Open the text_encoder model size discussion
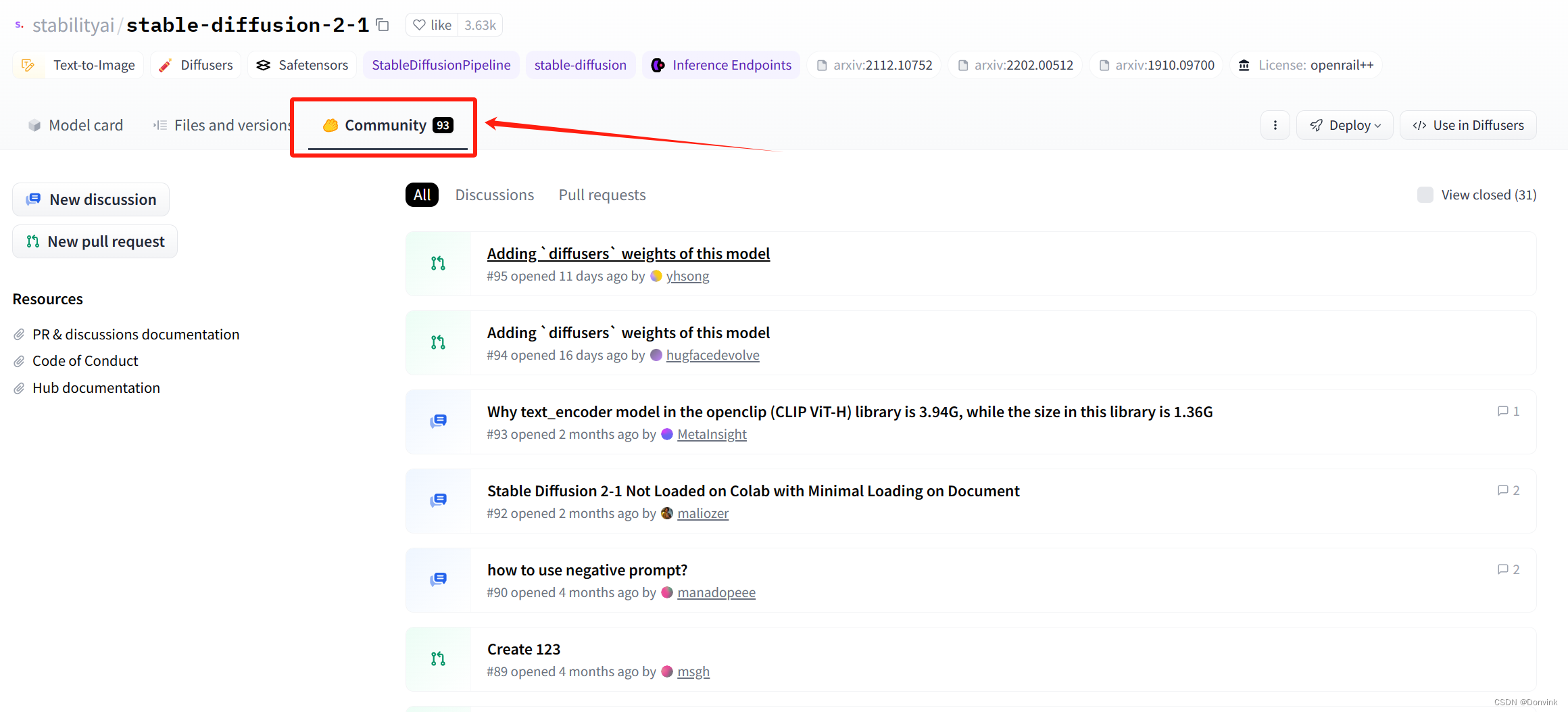 pos(850,412)
